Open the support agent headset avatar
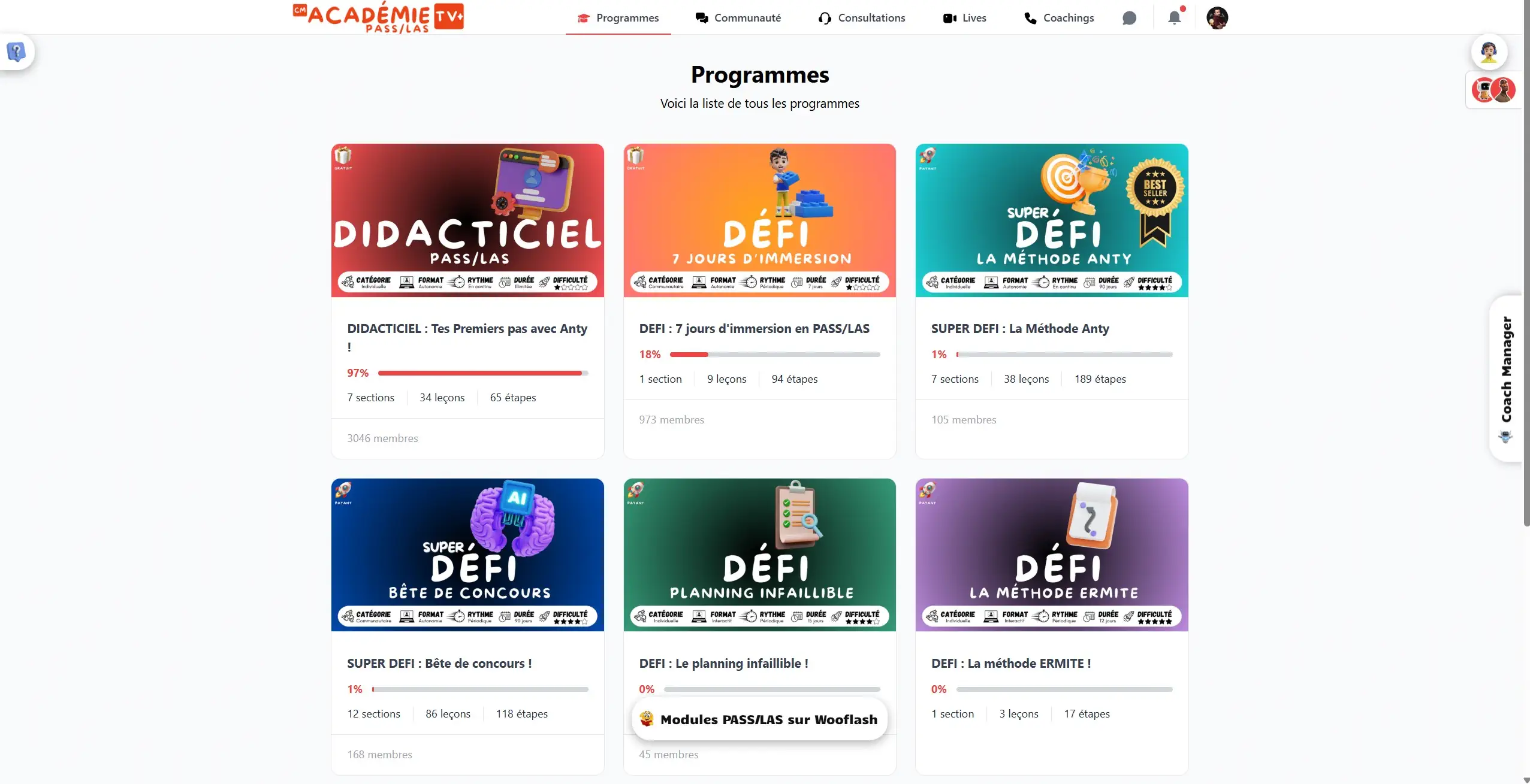Image resolution: width=1530 pixels, height=784 pixels. pyautogui.click(x=1489, y=52)
